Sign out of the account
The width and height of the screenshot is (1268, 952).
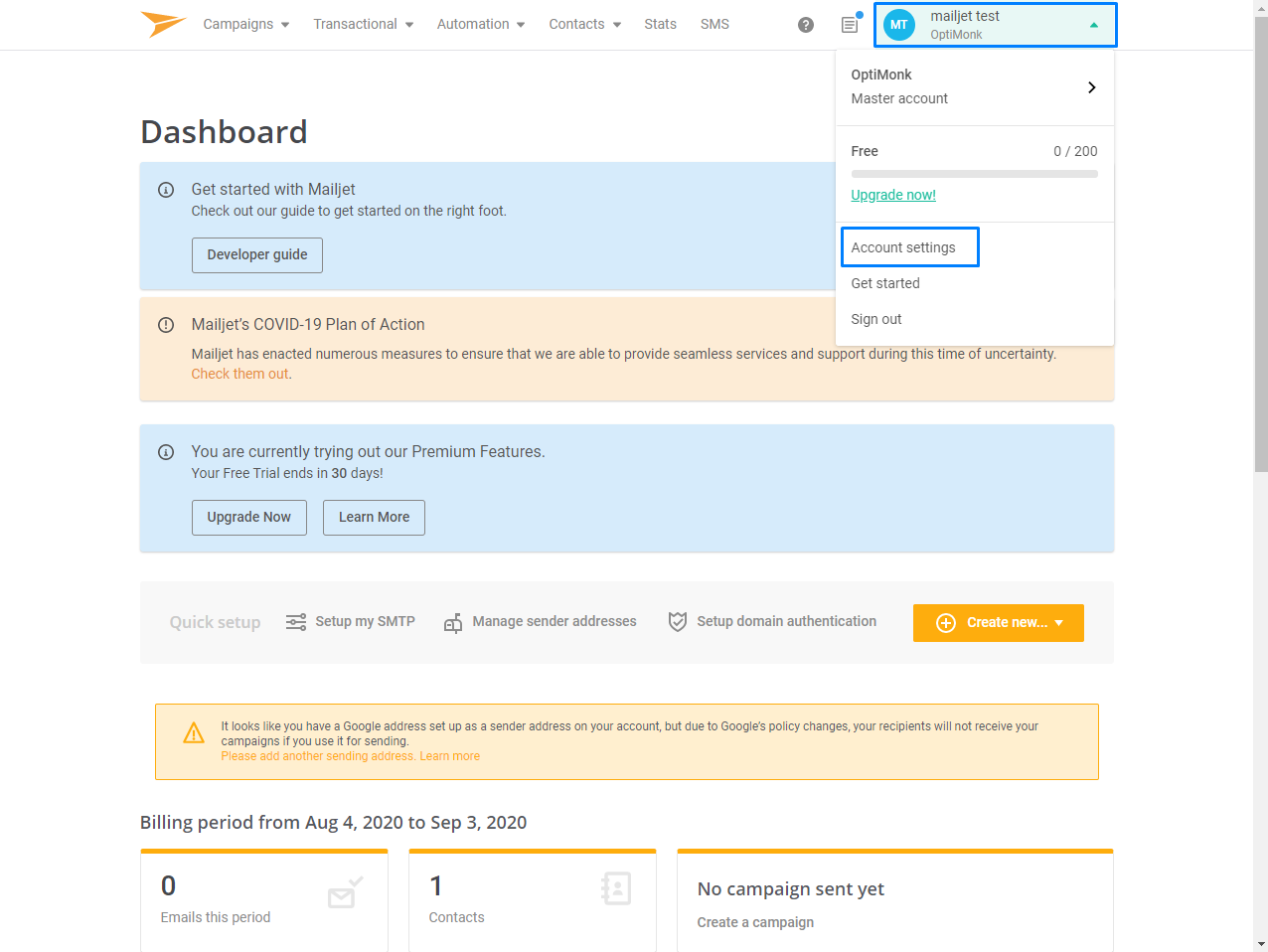point(876,319)
